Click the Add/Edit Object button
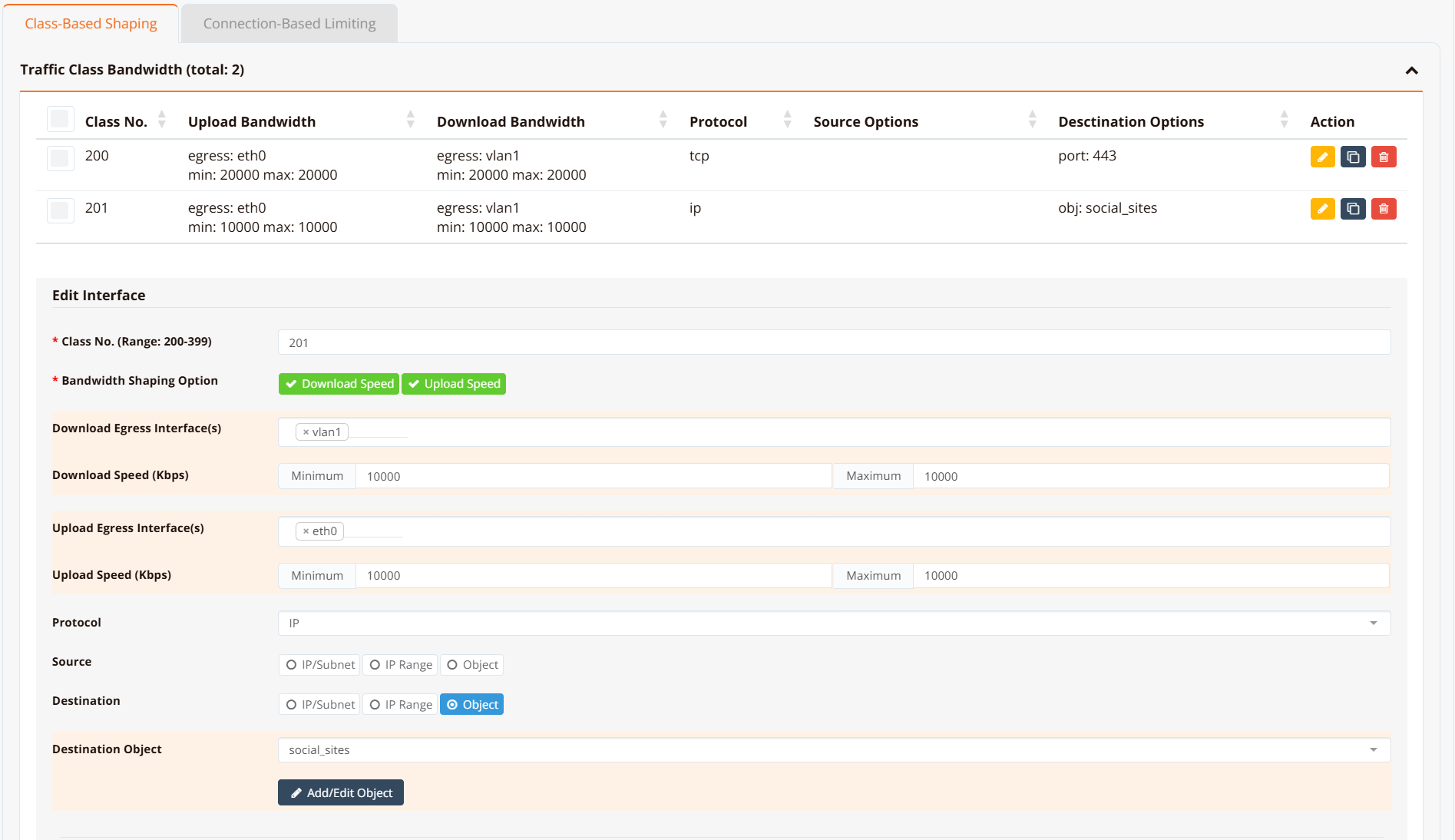Viewport: 1455px width, 840px height. point(341,793)
